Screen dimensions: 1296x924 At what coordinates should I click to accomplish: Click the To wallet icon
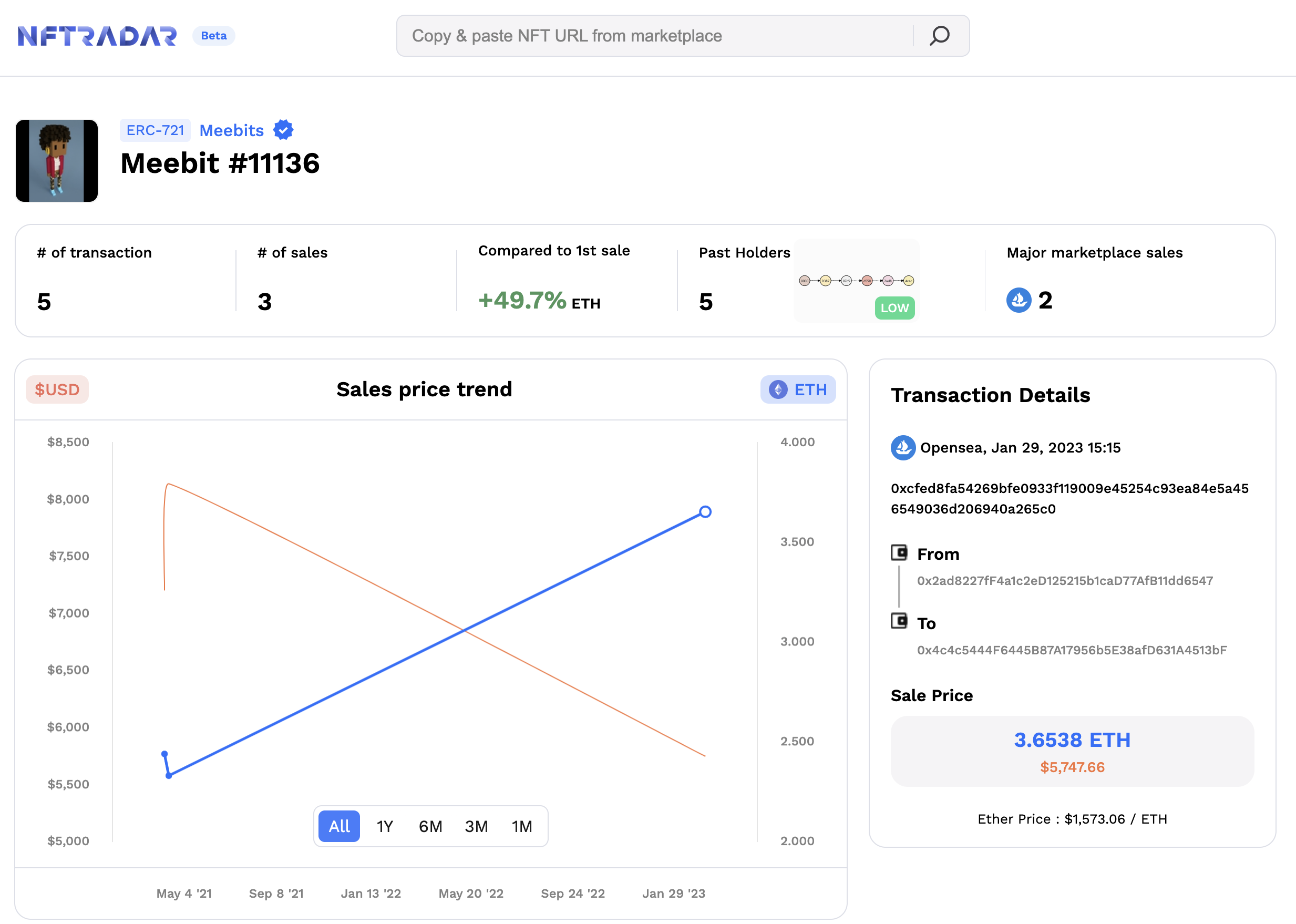pyautogui.click(x=899, y=621)
